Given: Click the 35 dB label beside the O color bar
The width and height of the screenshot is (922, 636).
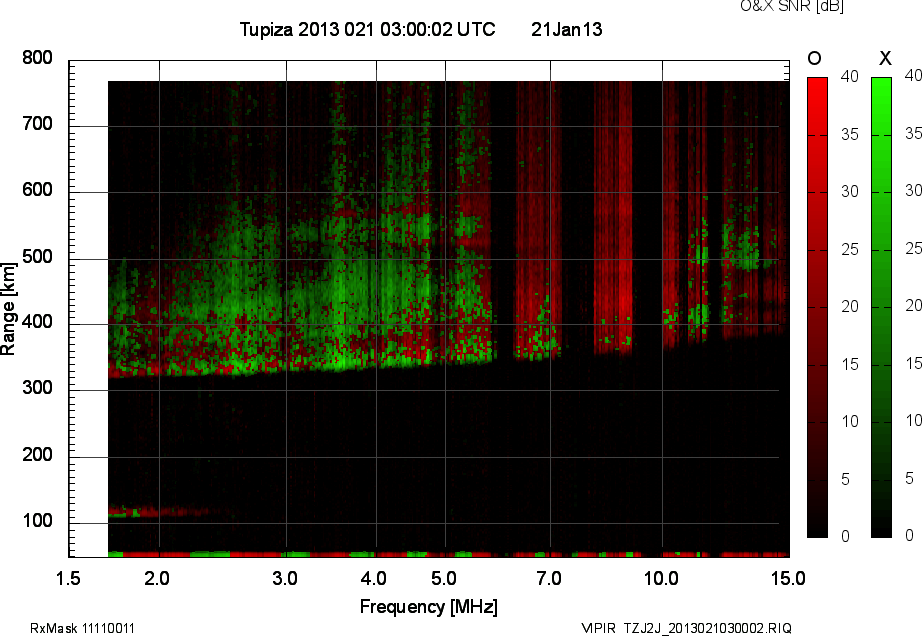Looking at the screenshot, I should point(849,135).
